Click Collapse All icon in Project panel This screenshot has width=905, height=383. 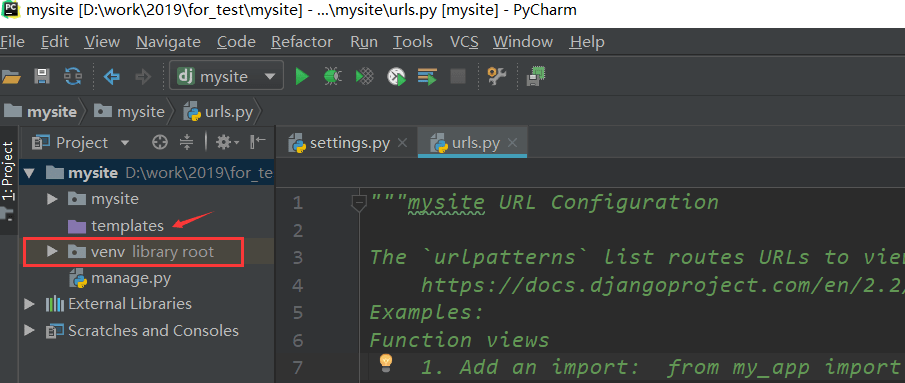[186, 142]
